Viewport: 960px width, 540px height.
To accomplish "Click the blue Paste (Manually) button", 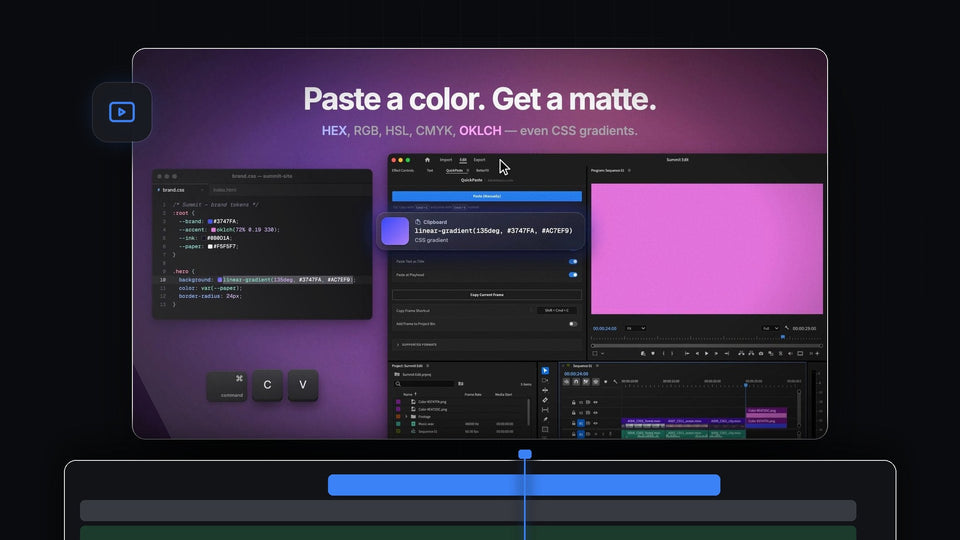I will (487, 196).
